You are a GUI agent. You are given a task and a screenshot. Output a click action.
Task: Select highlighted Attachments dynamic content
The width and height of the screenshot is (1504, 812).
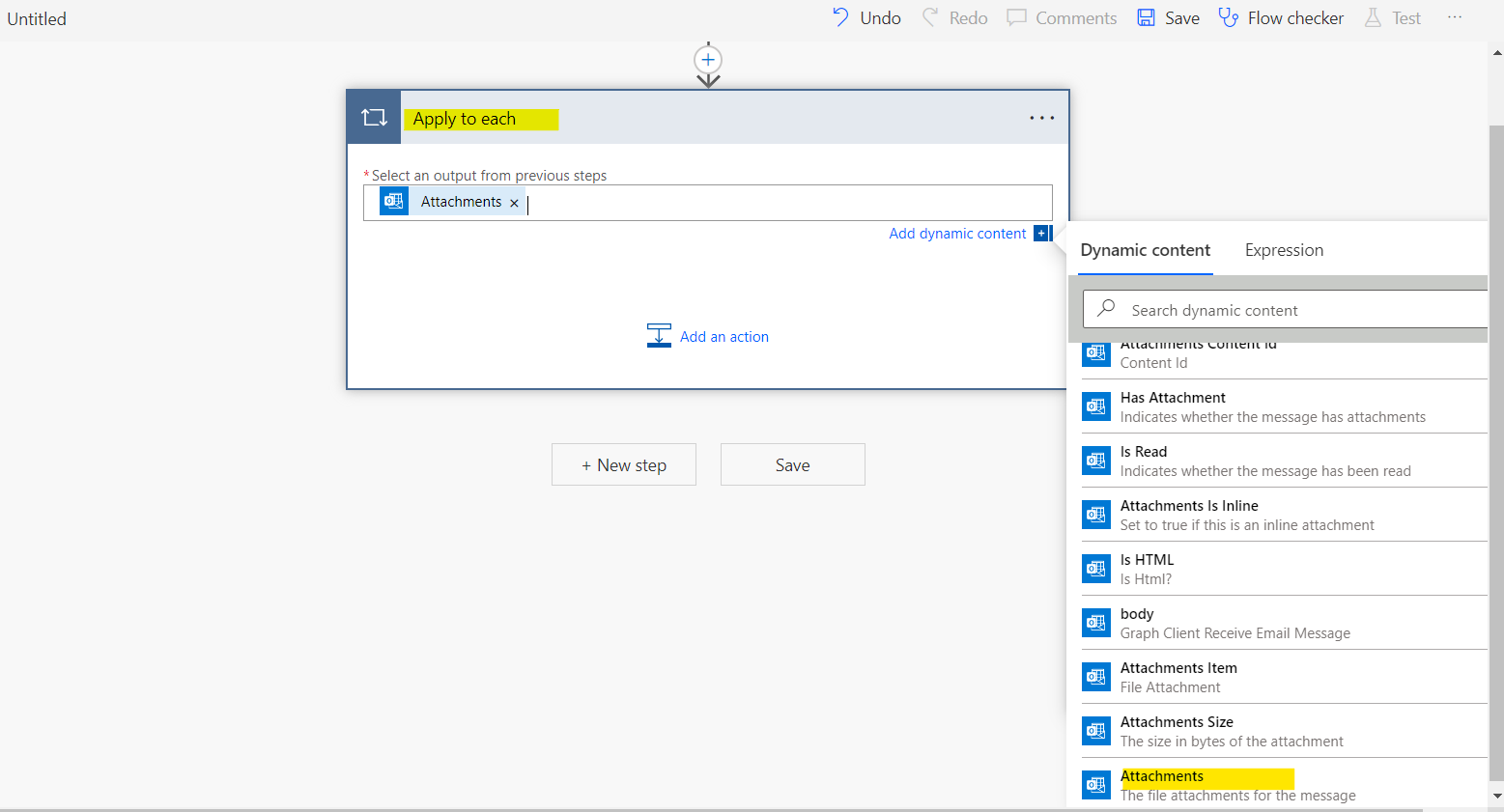[1284, 785]
